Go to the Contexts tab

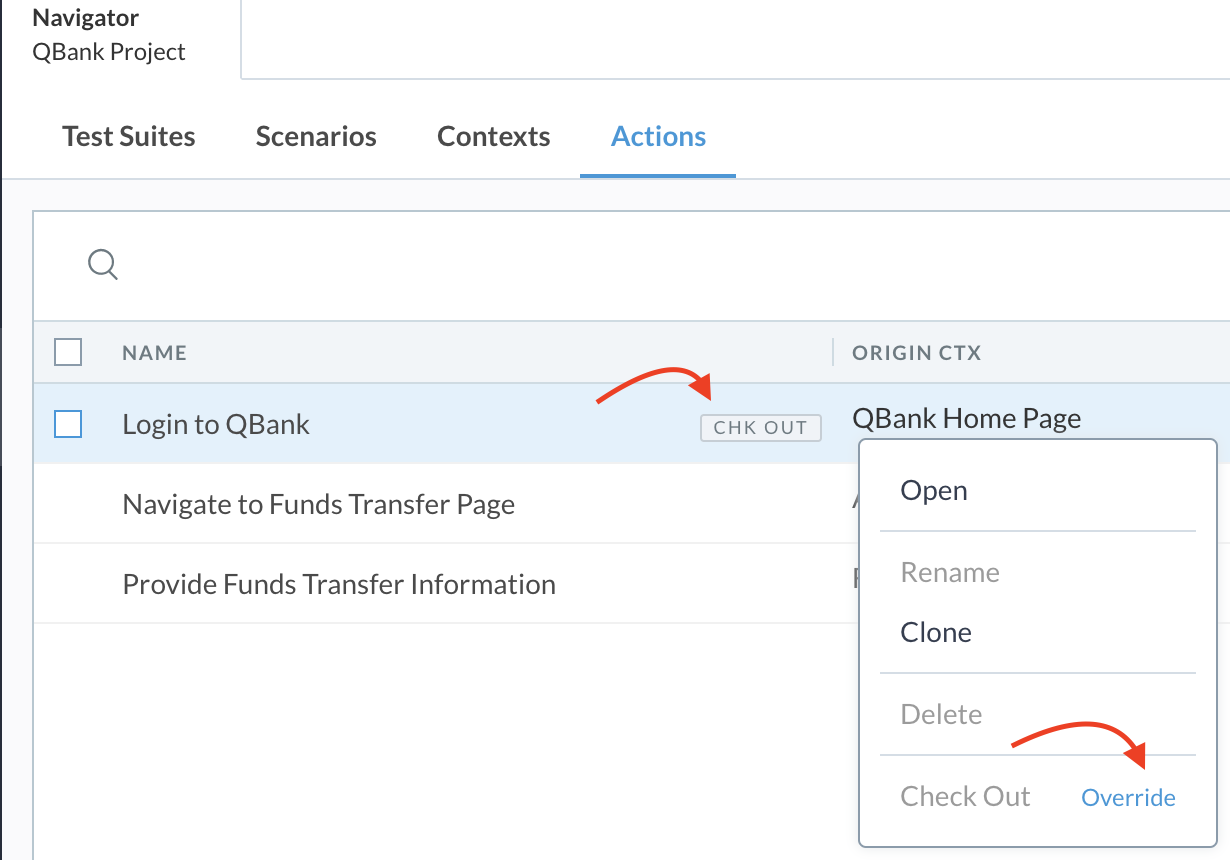click(x=494, y=136)
